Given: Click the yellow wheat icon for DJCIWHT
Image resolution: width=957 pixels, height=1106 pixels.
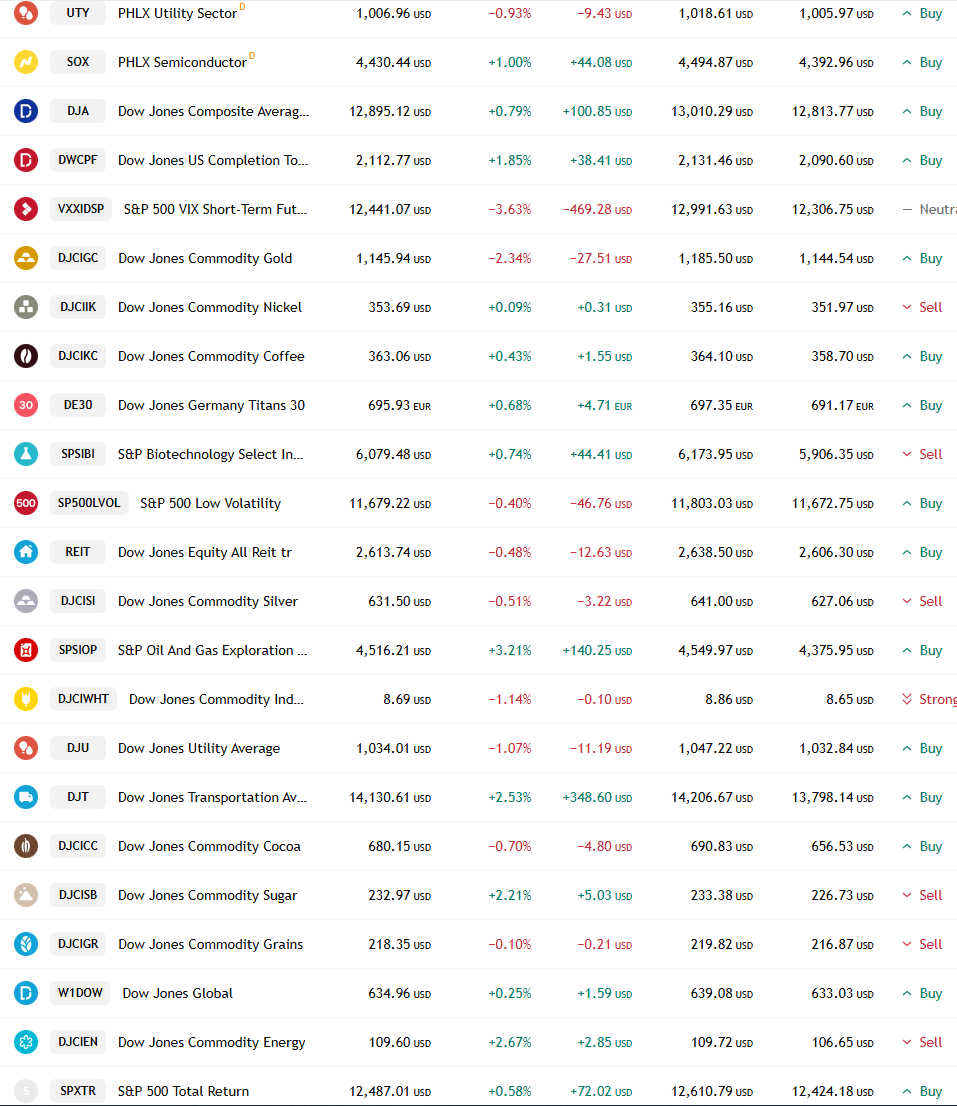Looking at the screenshot, I should pyautogui.click(x=26, y=699).
